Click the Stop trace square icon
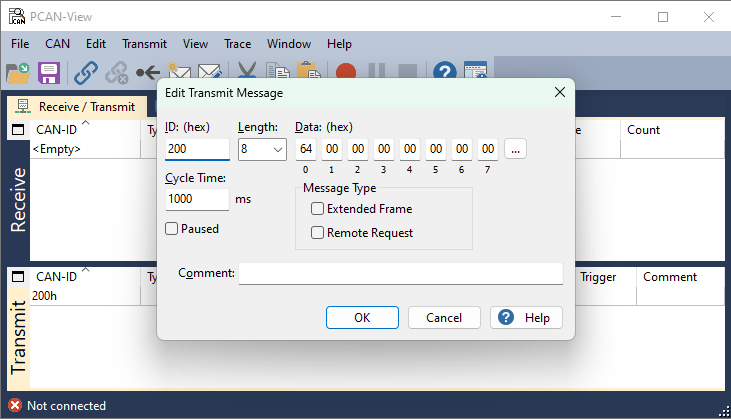 pyautogui.click(x=407, y=71)
